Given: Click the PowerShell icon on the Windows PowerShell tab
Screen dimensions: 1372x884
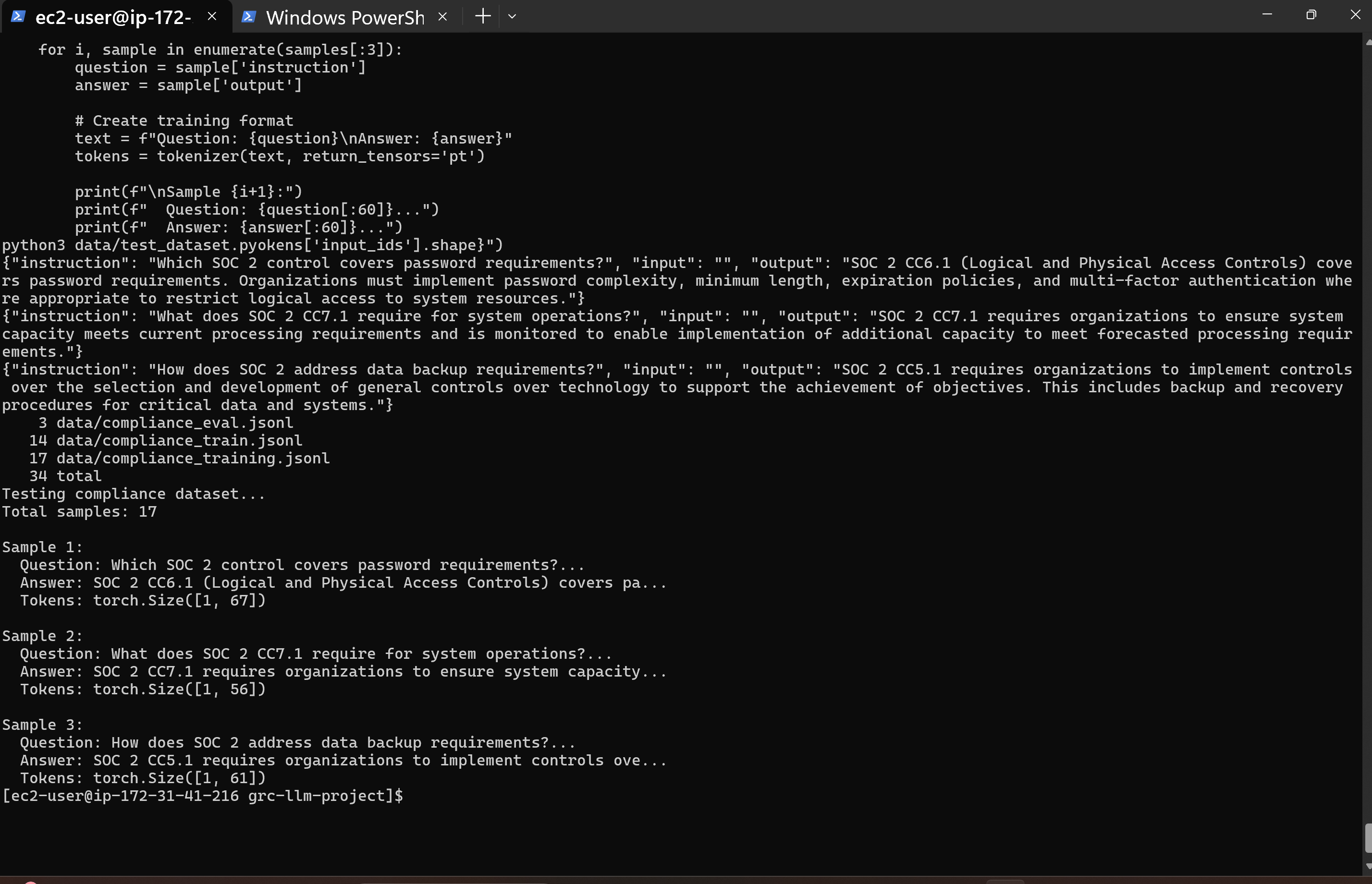Looking at the screenshot, I should 249,17.
